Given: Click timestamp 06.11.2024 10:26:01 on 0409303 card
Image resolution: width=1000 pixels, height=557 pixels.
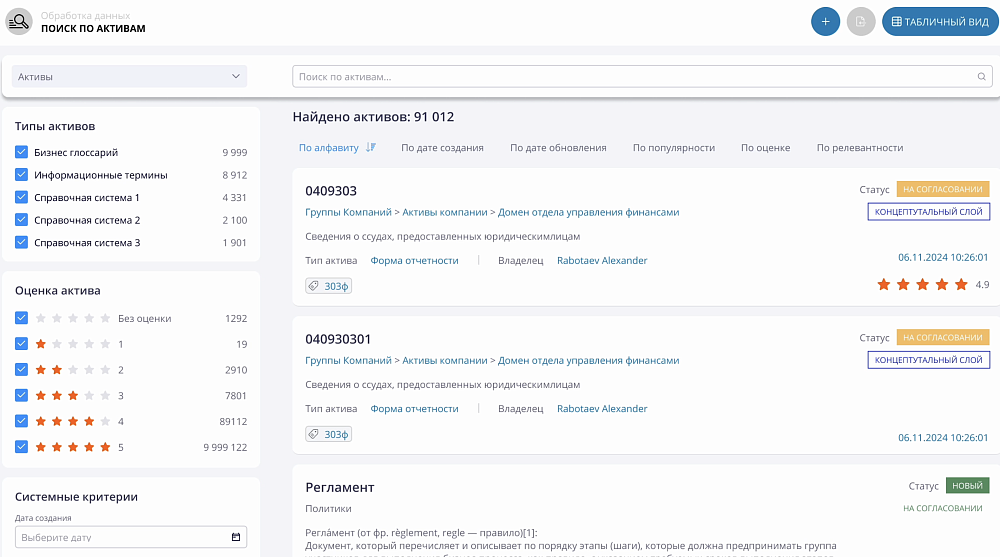Looking at the screenshot, I should [x=943, y=257].
